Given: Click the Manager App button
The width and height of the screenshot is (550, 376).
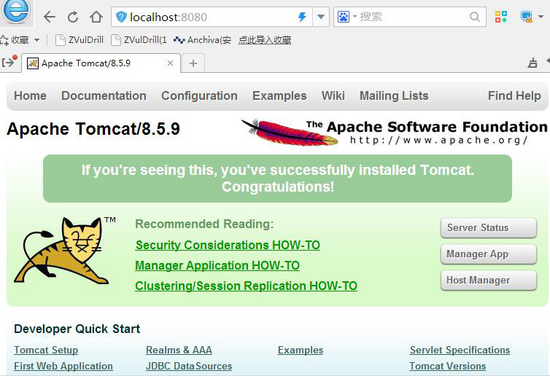Looking at the screenshot, I should point(489,254).
